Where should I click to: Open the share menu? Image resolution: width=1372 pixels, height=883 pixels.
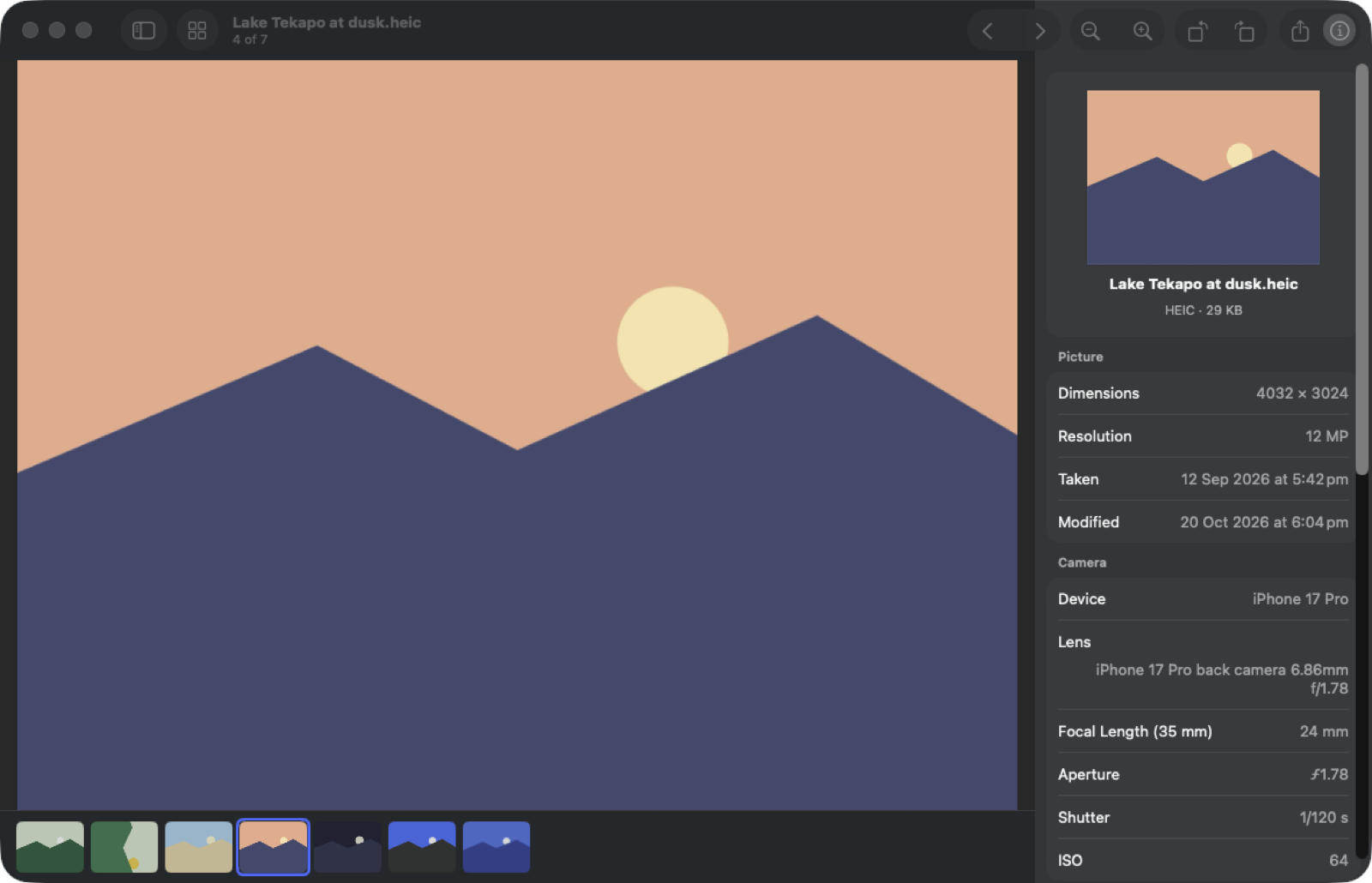pos(1300,31)
